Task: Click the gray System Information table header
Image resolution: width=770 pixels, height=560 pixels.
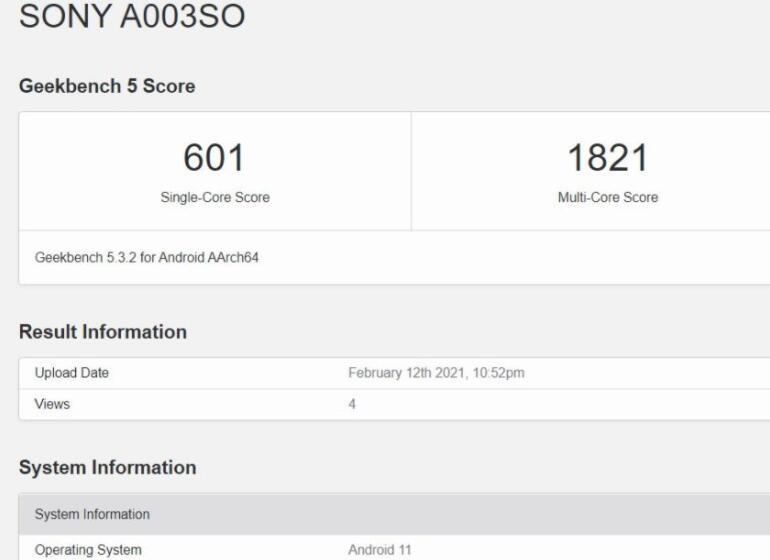Action: [x=394, y=514]
